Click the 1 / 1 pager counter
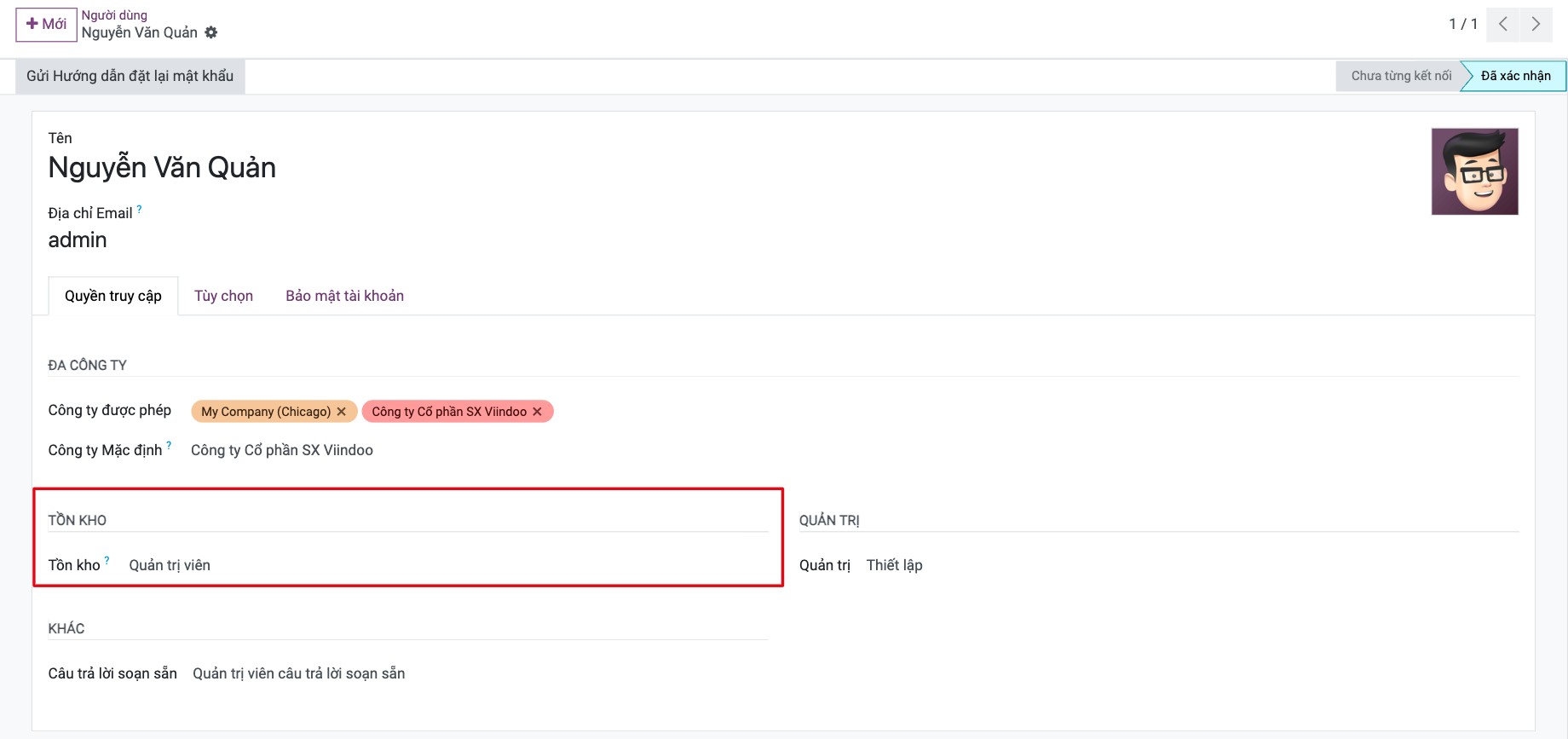 click(1463, 24)
